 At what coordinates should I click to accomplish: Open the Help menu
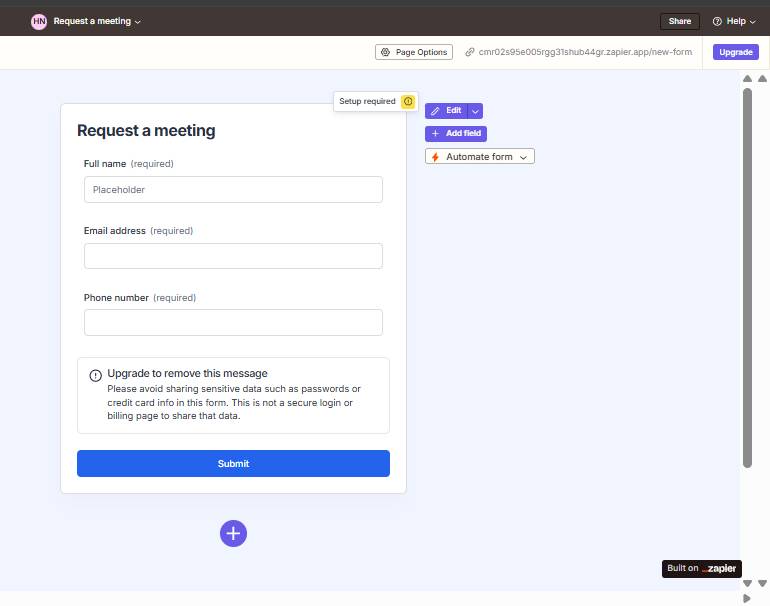pyautogui.click(x=734, y=21)
